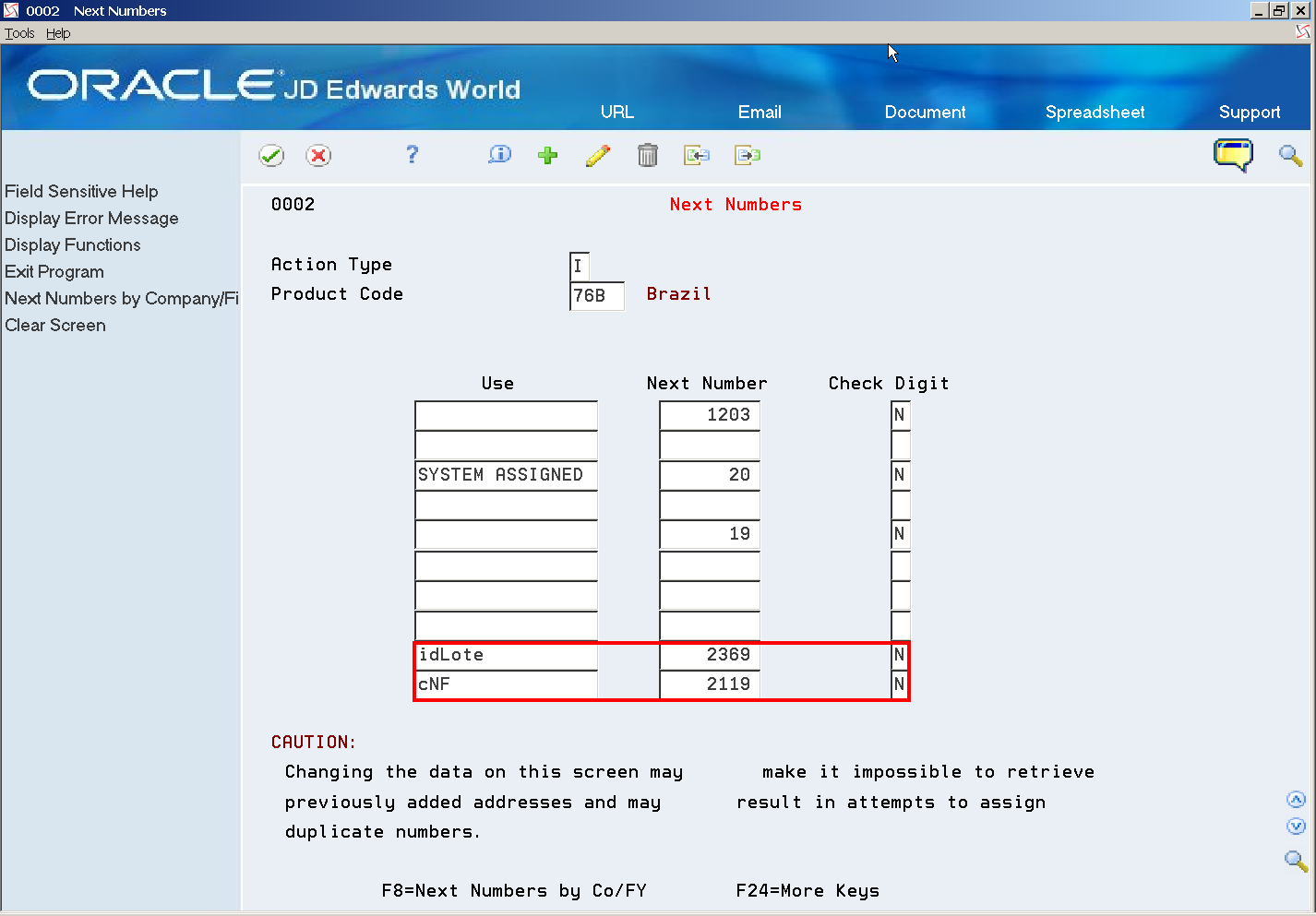Open the Document link
Viewport: 1316px width, 916px height.
pos(925,112)
